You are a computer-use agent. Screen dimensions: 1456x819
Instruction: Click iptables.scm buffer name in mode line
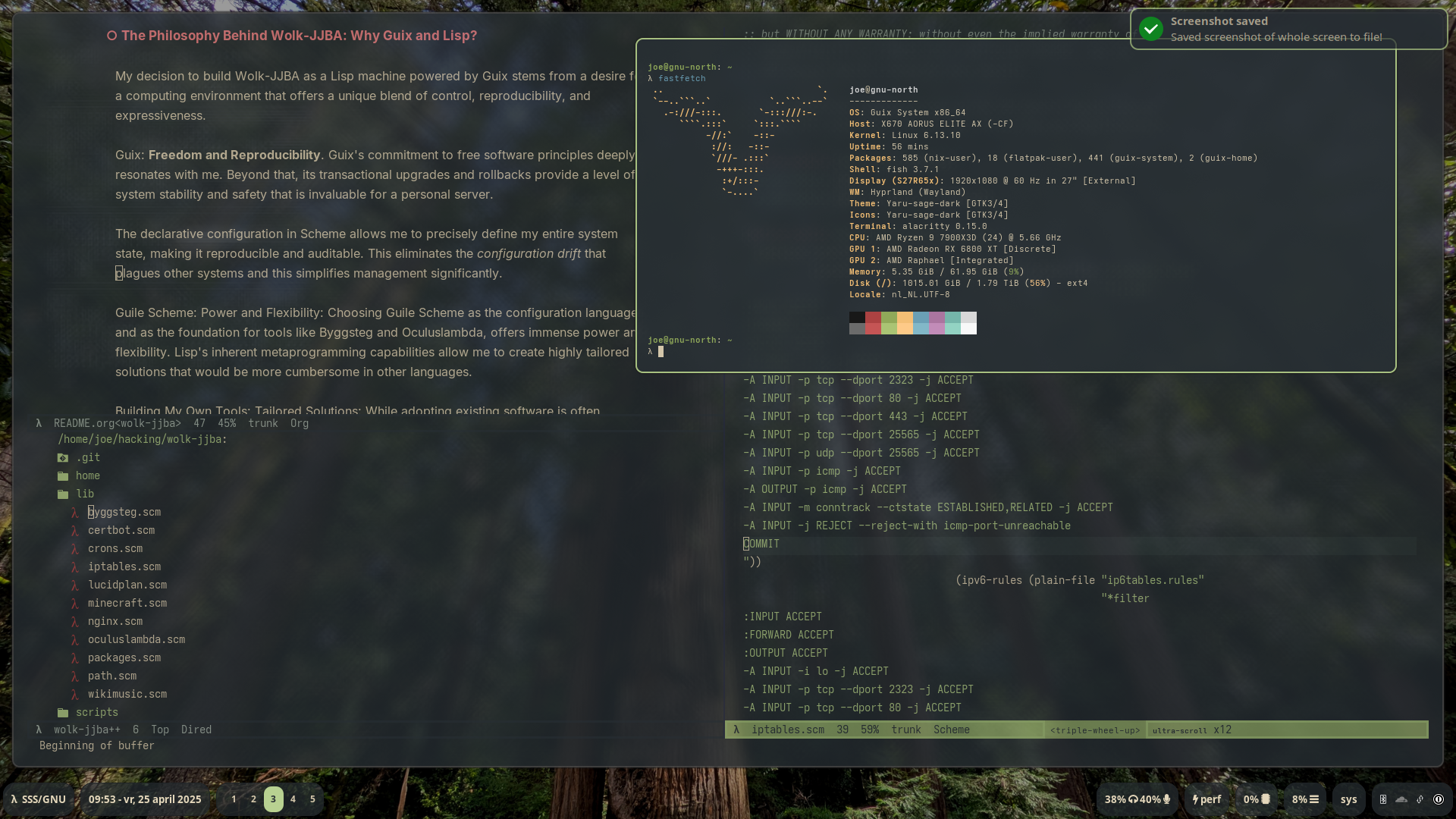(788, 730)
